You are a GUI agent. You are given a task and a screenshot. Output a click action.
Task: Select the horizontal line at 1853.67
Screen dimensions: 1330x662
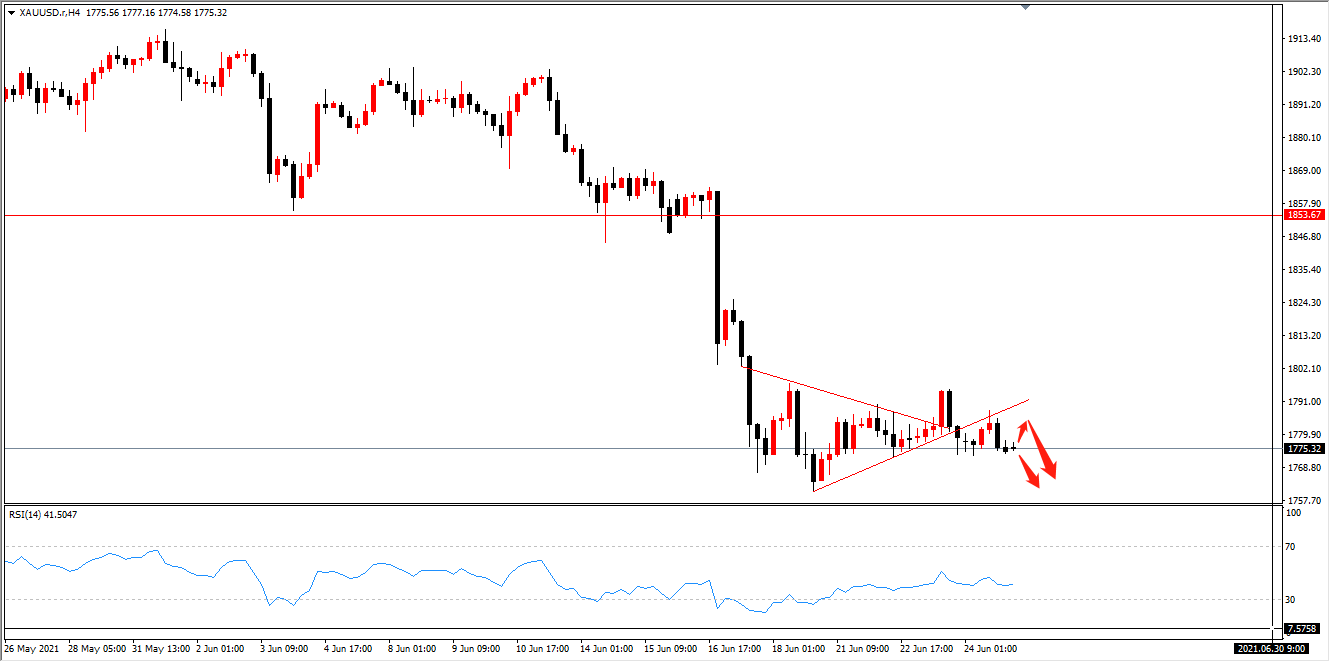[x=640, y=215]
